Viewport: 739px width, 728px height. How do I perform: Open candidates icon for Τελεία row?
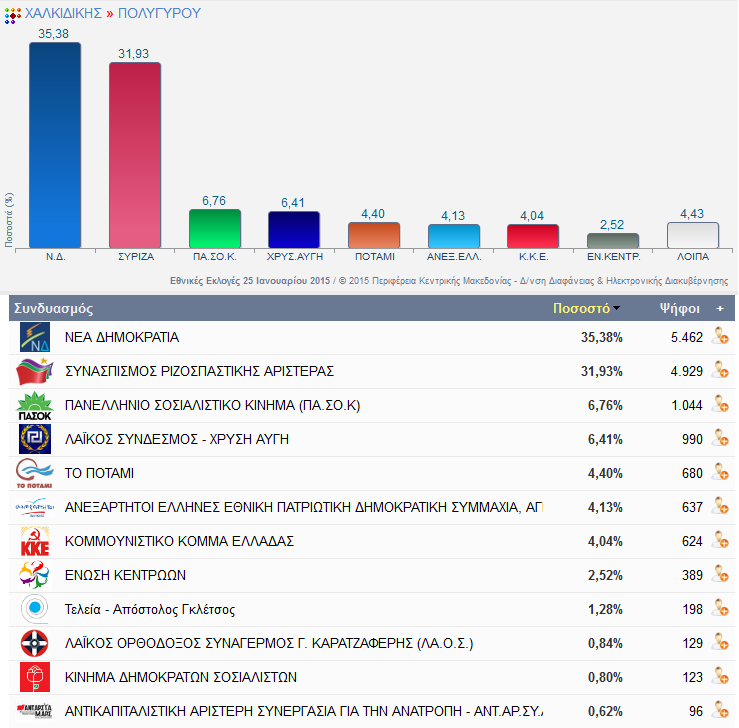[x=721, y=608]
